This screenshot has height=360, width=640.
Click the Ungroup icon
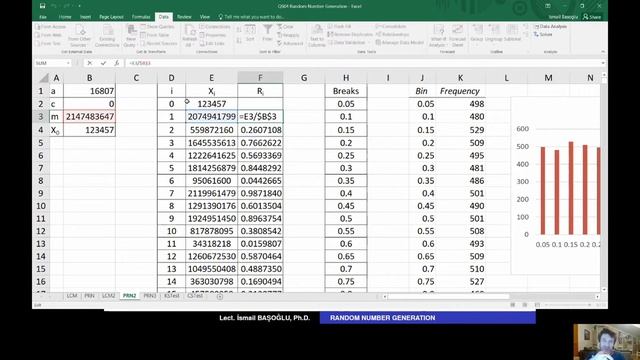493,33
